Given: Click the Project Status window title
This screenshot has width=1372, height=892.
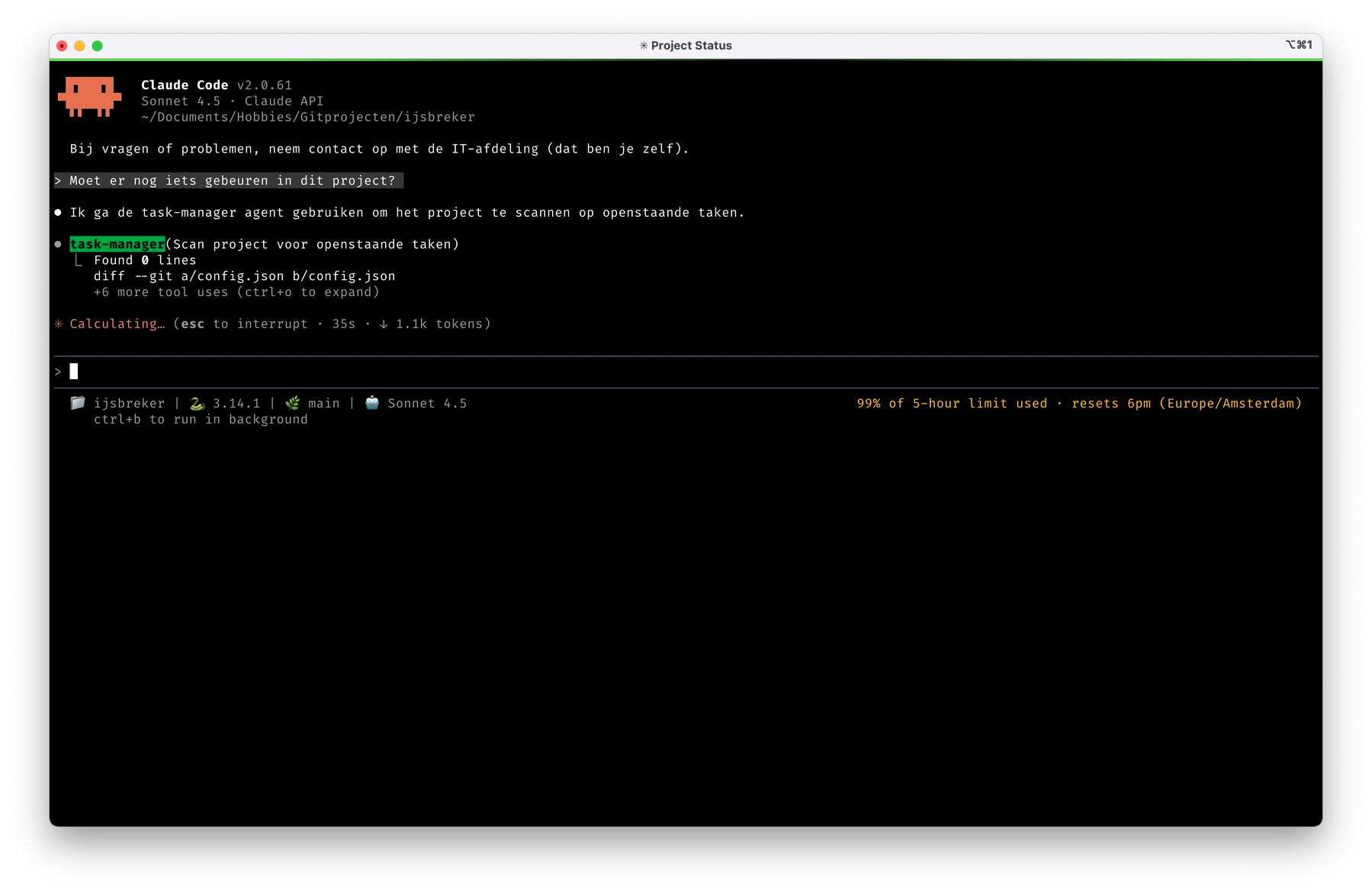Looking at the screenshot, I should [691, 46].
